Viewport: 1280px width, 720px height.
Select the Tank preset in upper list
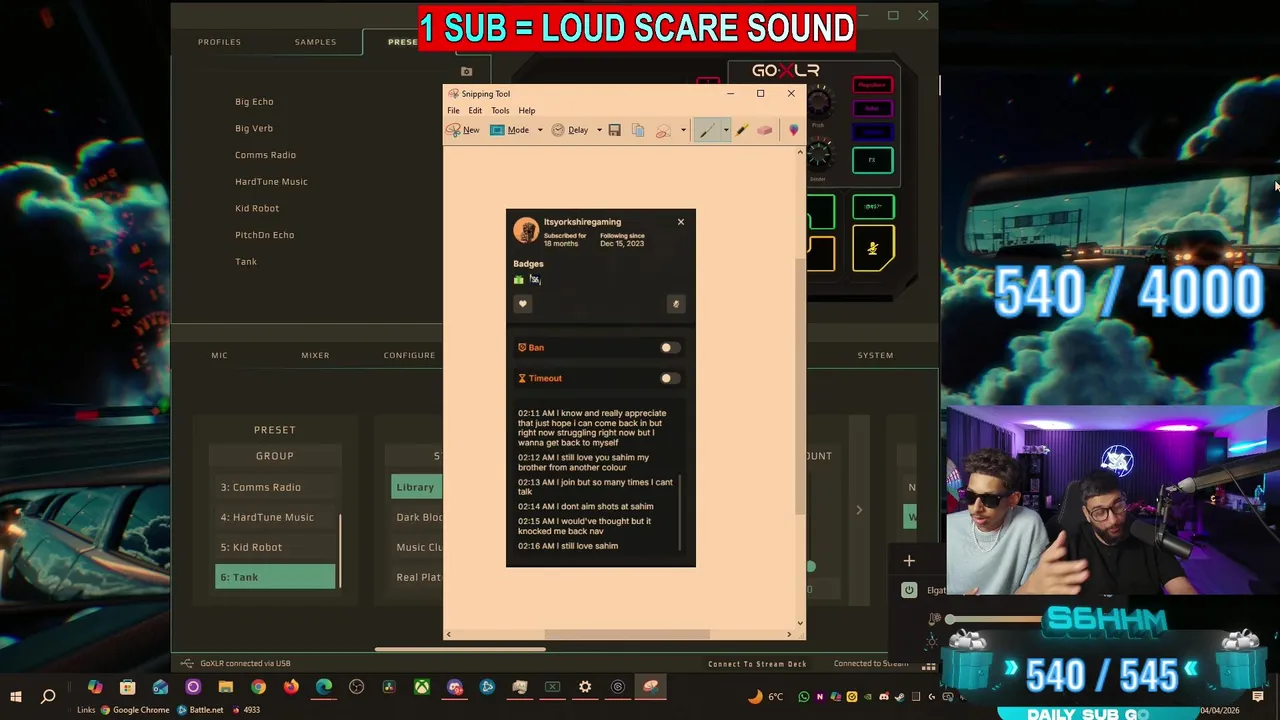click(x=246, y=262)
